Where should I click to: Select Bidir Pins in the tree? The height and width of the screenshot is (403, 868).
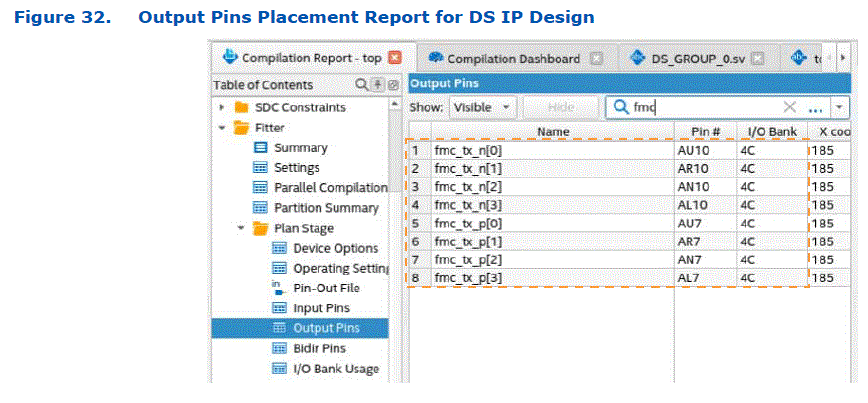[319, 348]
